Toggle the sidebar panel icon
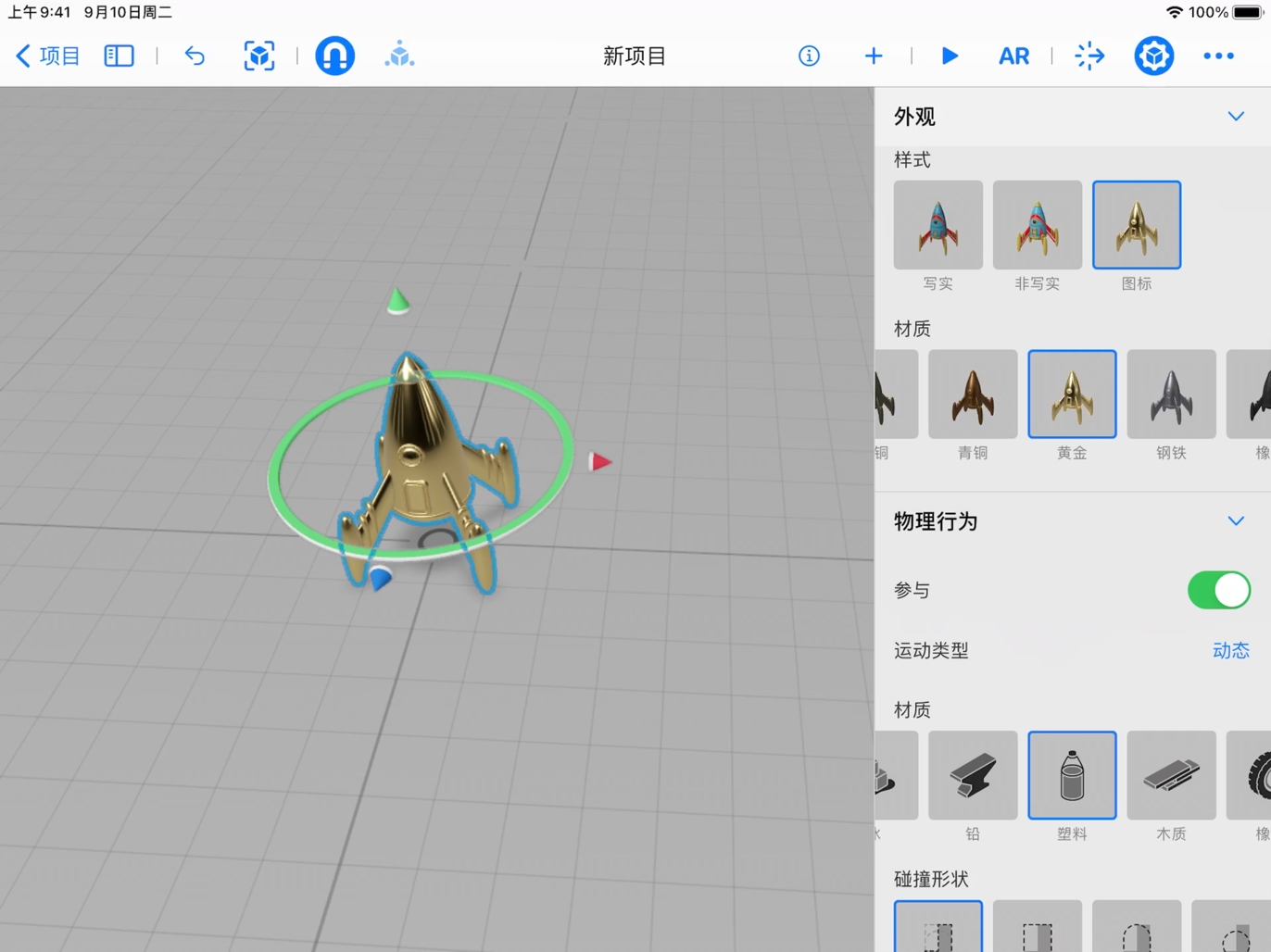Image resolution: width=1271 pixels, height=952 pixels. click(x=119, y=56)
